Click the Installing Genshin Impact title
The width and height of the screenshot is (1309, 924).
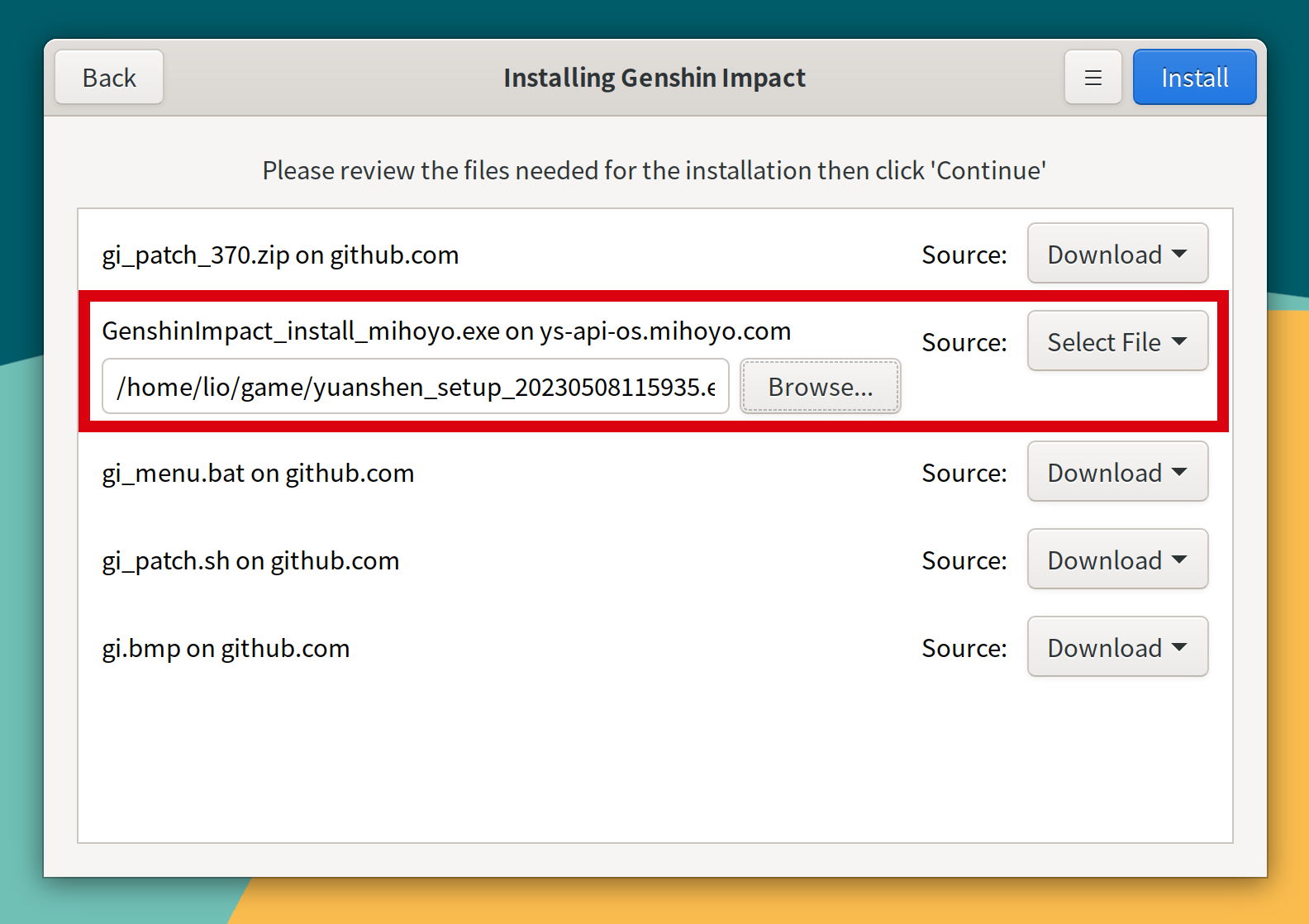click(654, 78)
